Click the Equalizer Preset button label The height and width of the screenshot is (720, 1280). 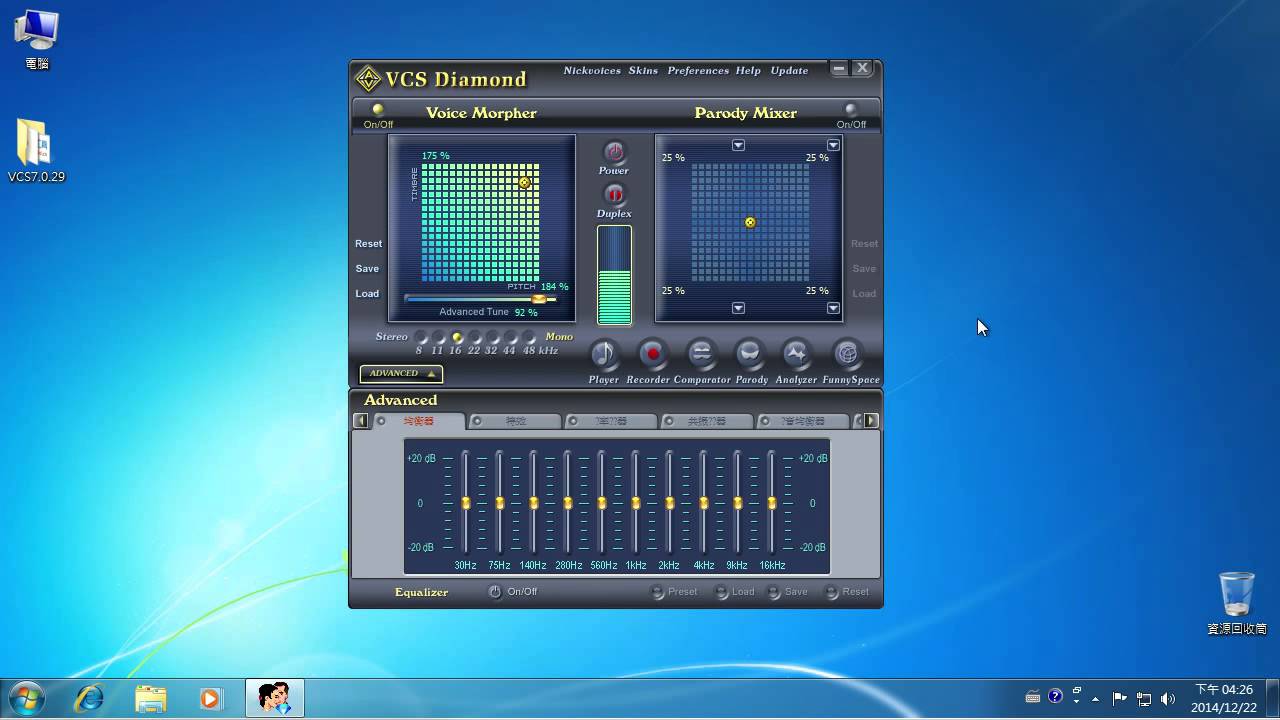[682, 592]
